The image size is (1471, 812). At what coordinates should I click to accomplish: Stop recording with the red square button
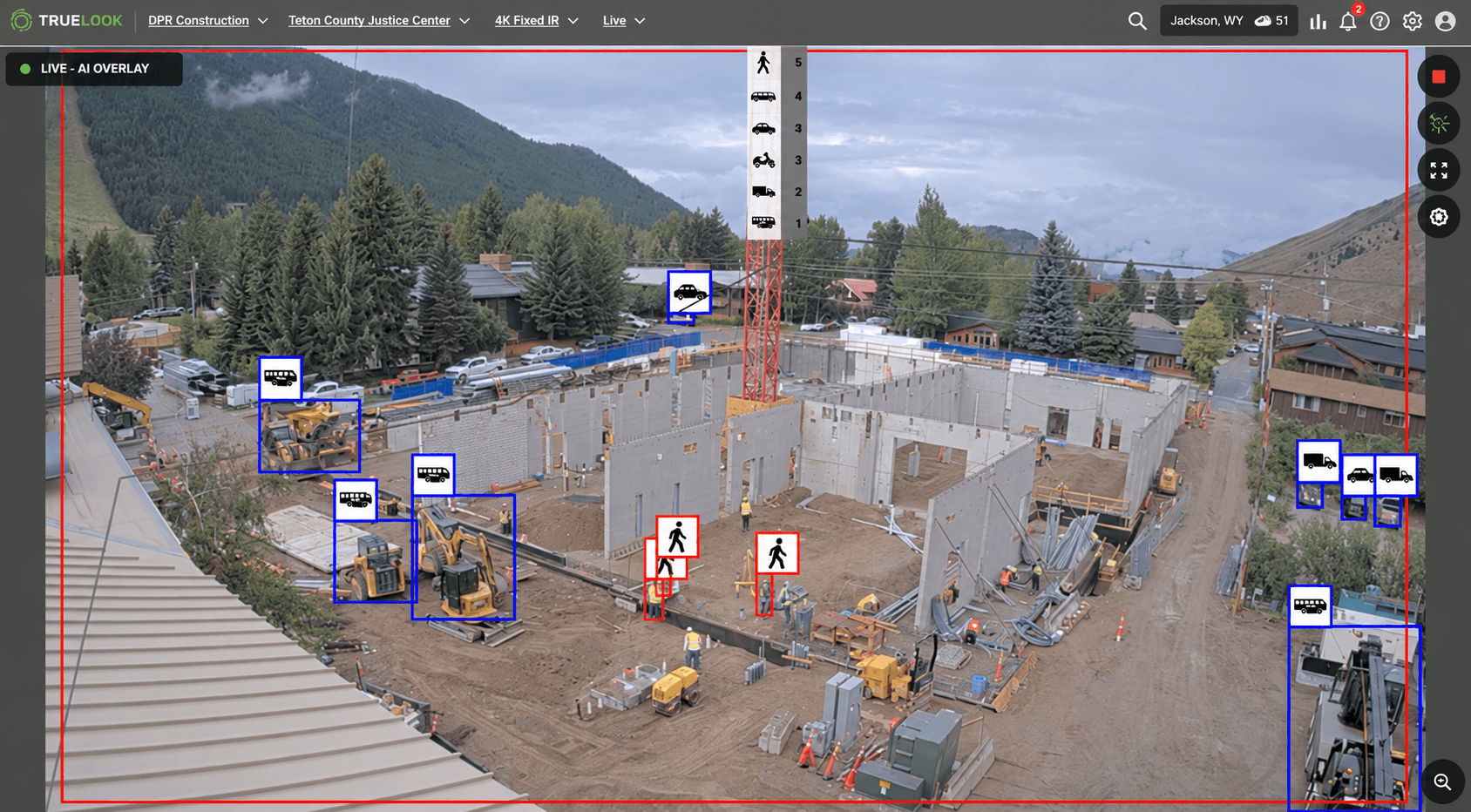(1439, 77)
